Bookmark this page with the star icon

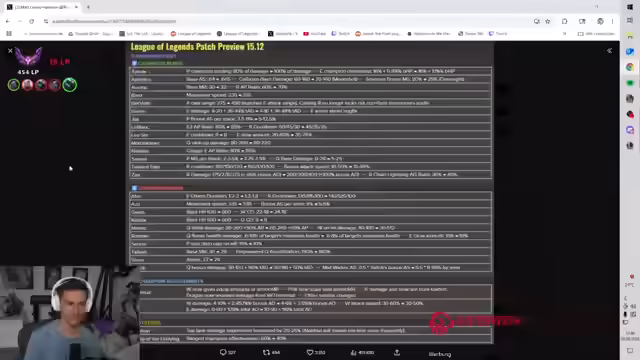click(548, 21)
